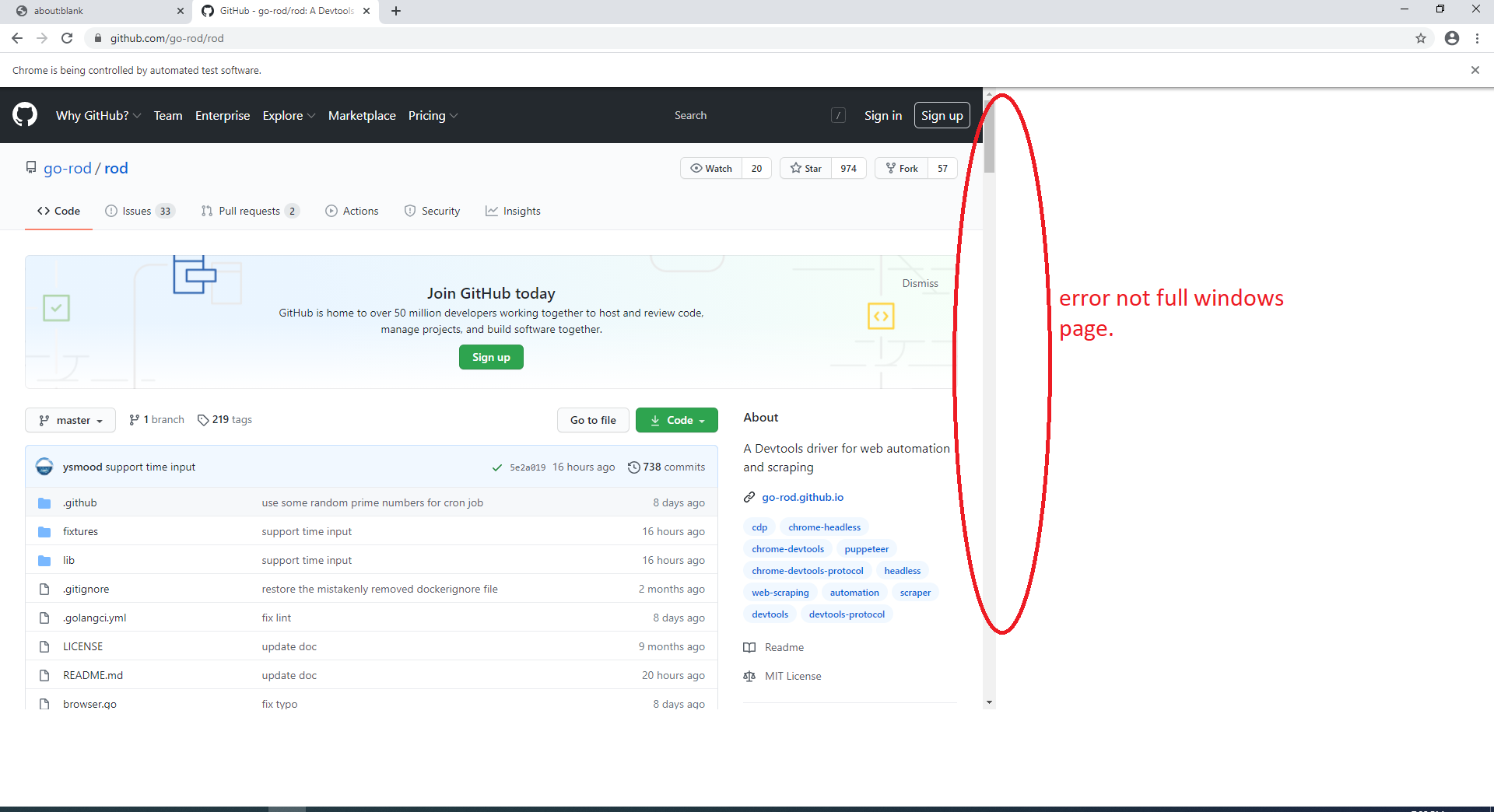1494x812 pixels.
Task: Click the link icon beside go-rod.github.io
Action: point(749,497)
